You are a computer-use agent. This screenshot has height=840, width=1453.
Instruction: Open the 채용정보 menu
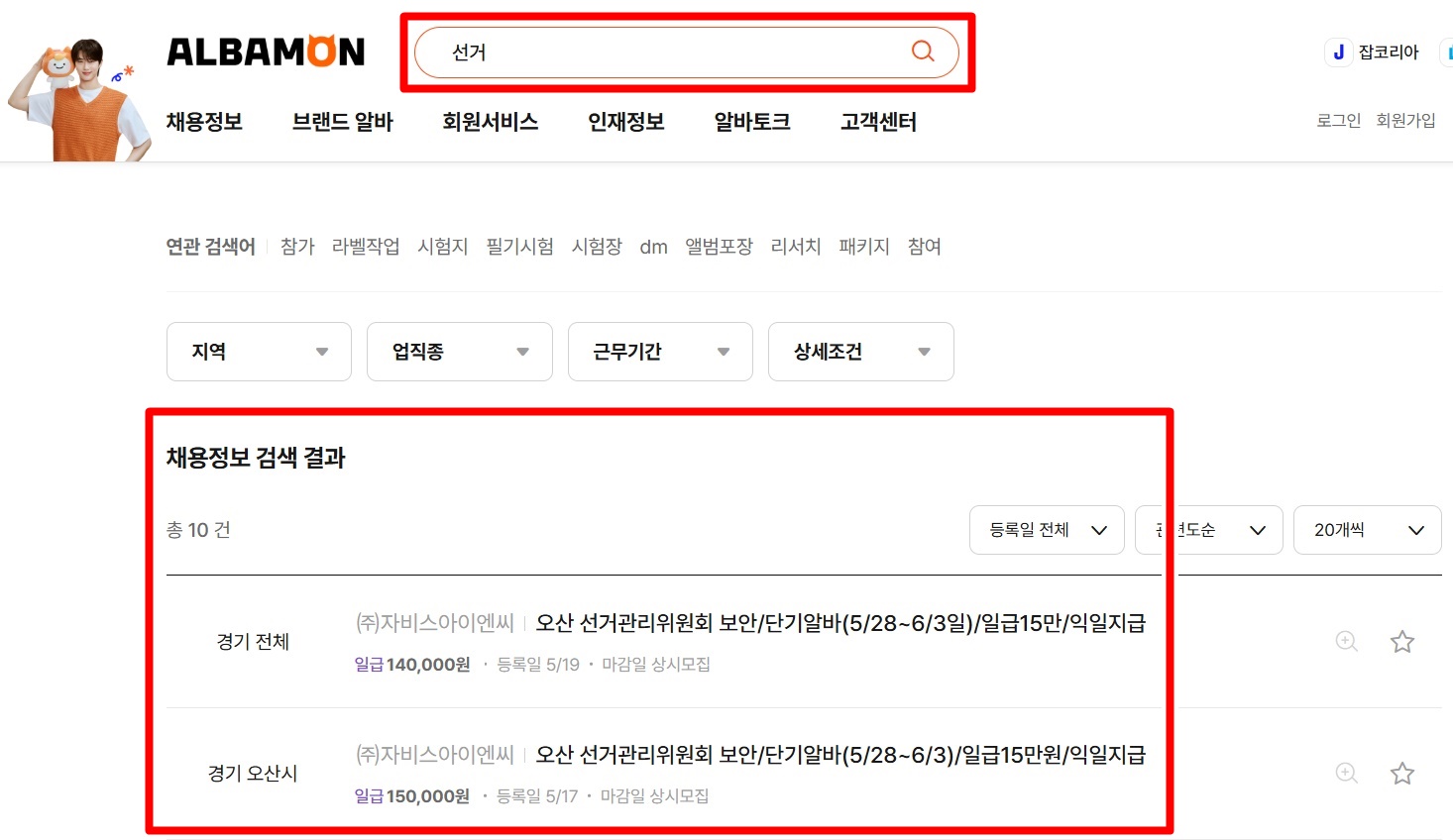[x=204, y=122]
